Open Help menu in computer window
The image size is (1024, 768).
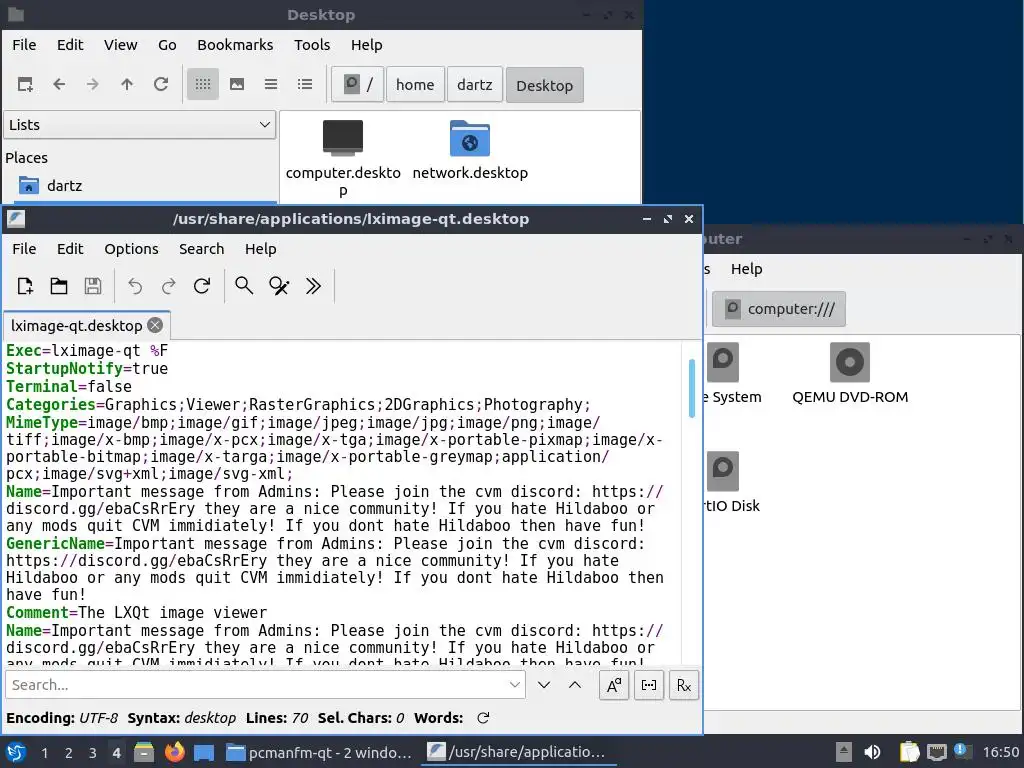coord(746,269)
